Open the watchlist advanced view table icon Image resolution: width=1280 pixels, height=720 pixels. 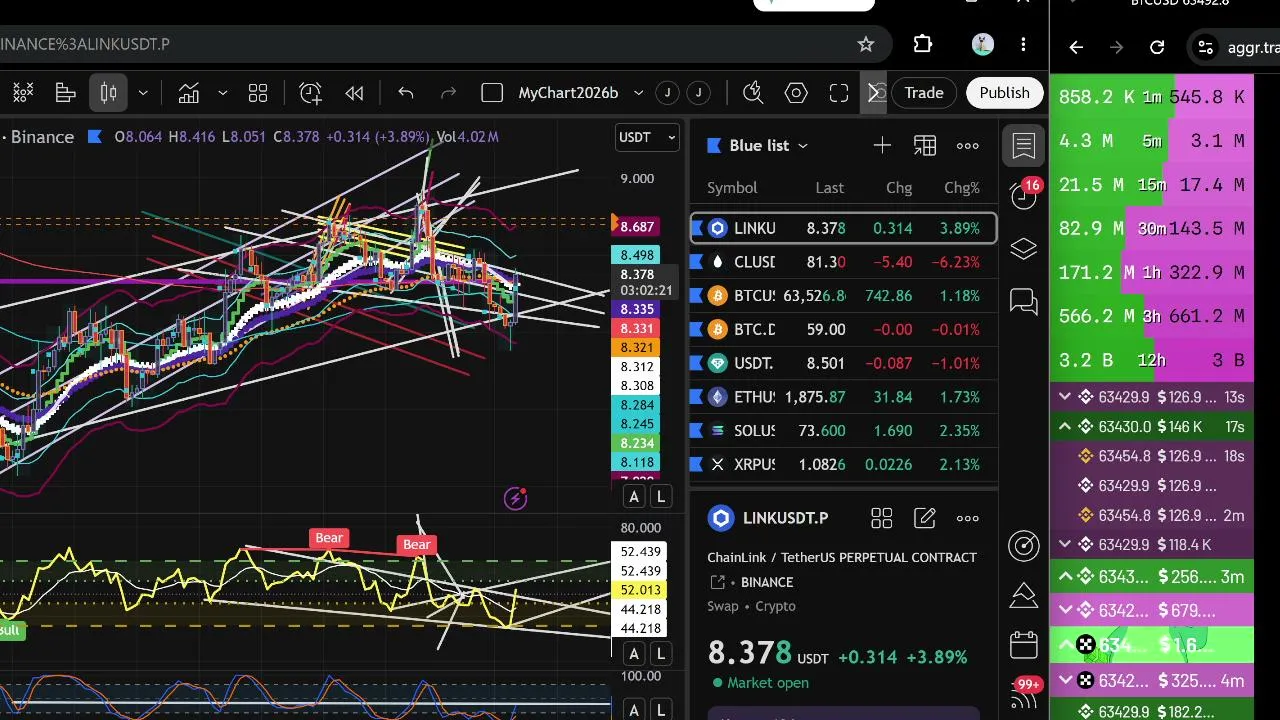[x=925, y=146]
